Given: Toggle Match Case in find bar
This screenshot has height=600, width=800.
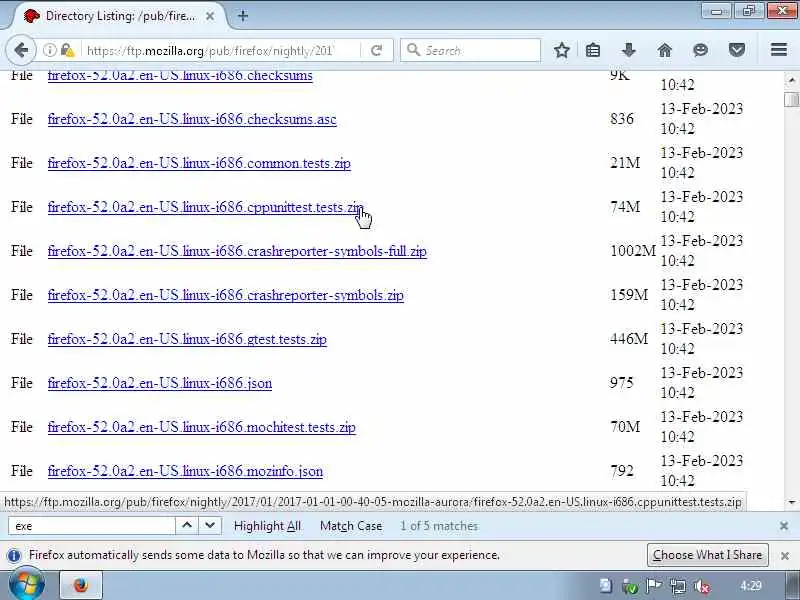Looking at the screenshot, I should [x=351, y=526].
